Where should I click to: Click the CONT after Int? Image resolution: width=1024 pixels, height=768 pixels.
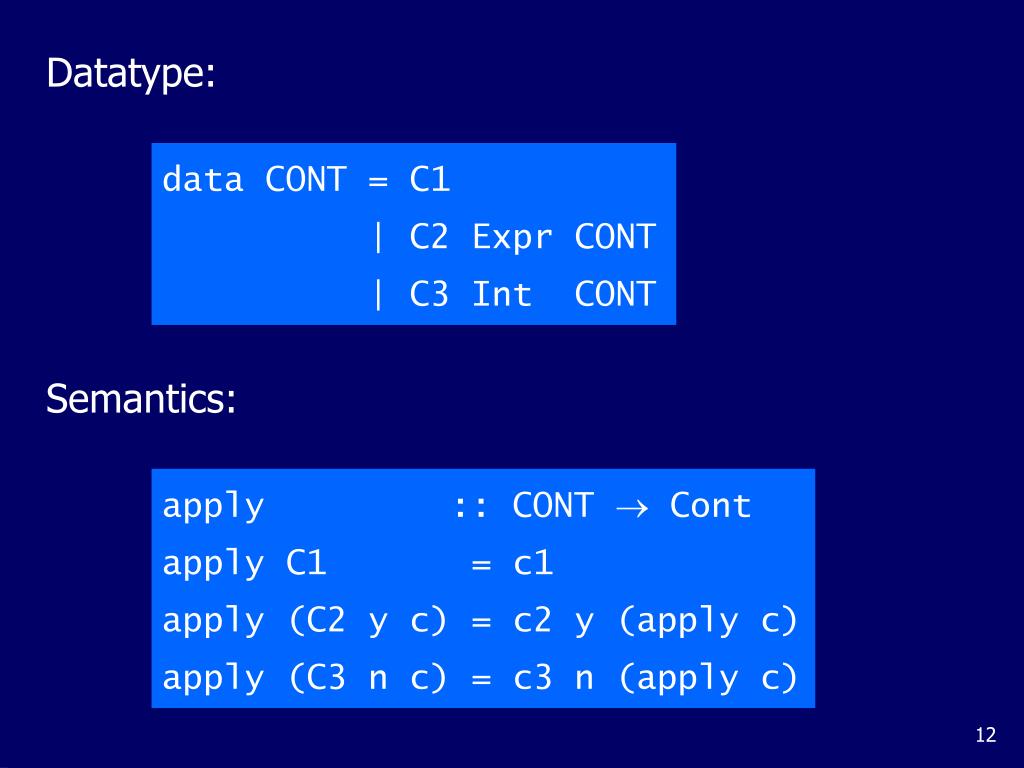[615, 294]
